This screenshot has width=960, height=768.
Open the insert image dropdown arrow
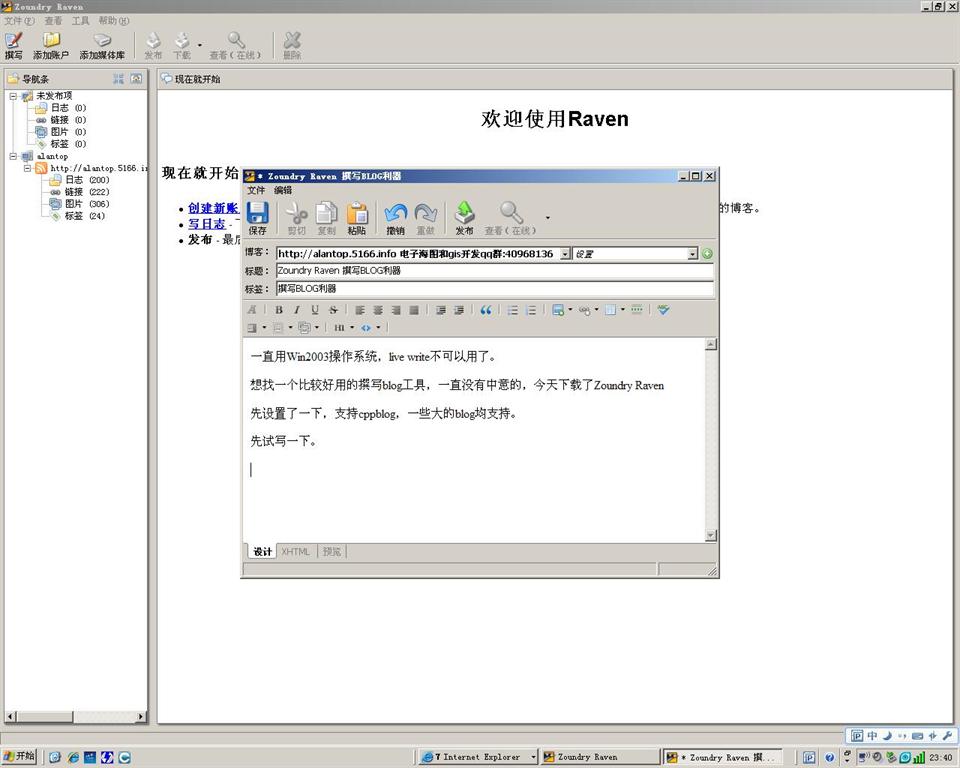[x=570, y=310]
